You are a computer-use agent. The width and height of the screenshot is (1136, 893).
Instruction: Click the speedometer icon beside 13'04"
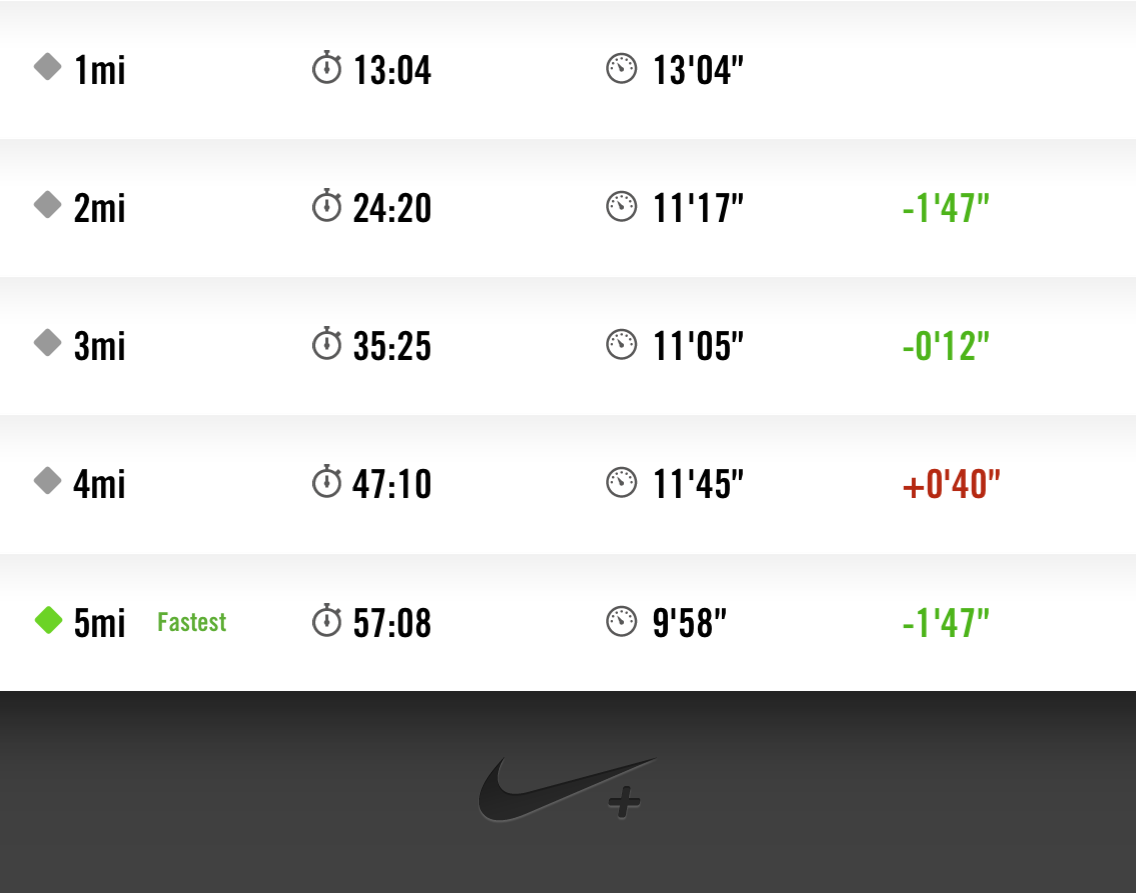621,69
